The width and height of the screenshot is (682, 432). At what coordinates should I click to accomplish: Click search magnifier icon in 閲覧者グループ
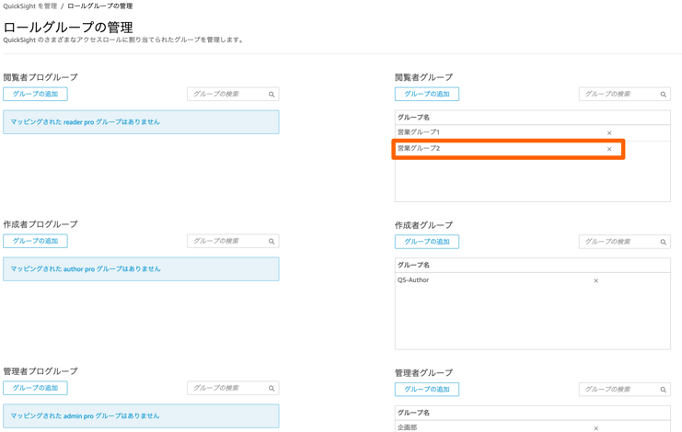[x=663, y=94]
